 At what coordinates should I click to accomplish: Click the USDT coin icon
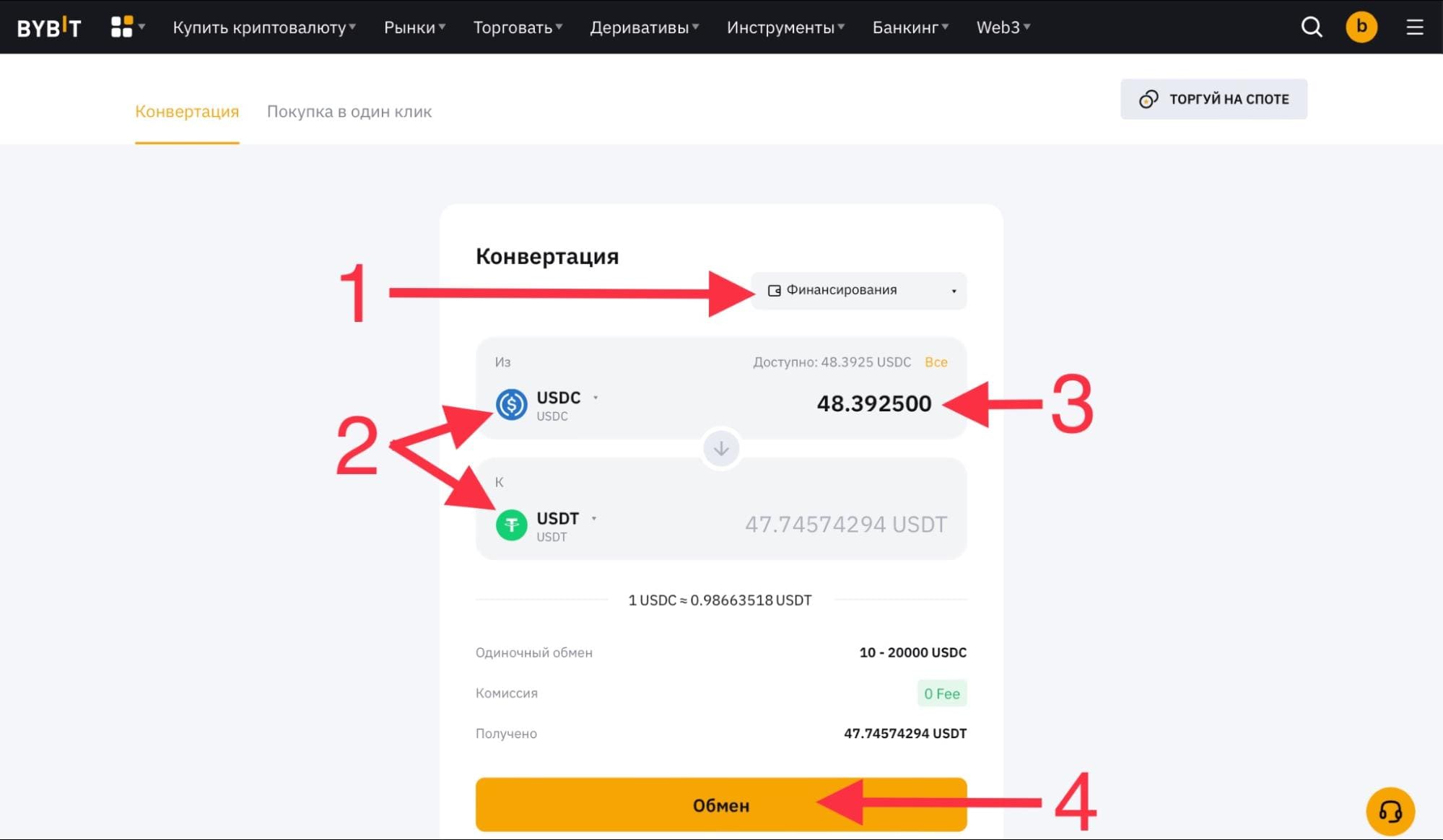click(512, 525)
